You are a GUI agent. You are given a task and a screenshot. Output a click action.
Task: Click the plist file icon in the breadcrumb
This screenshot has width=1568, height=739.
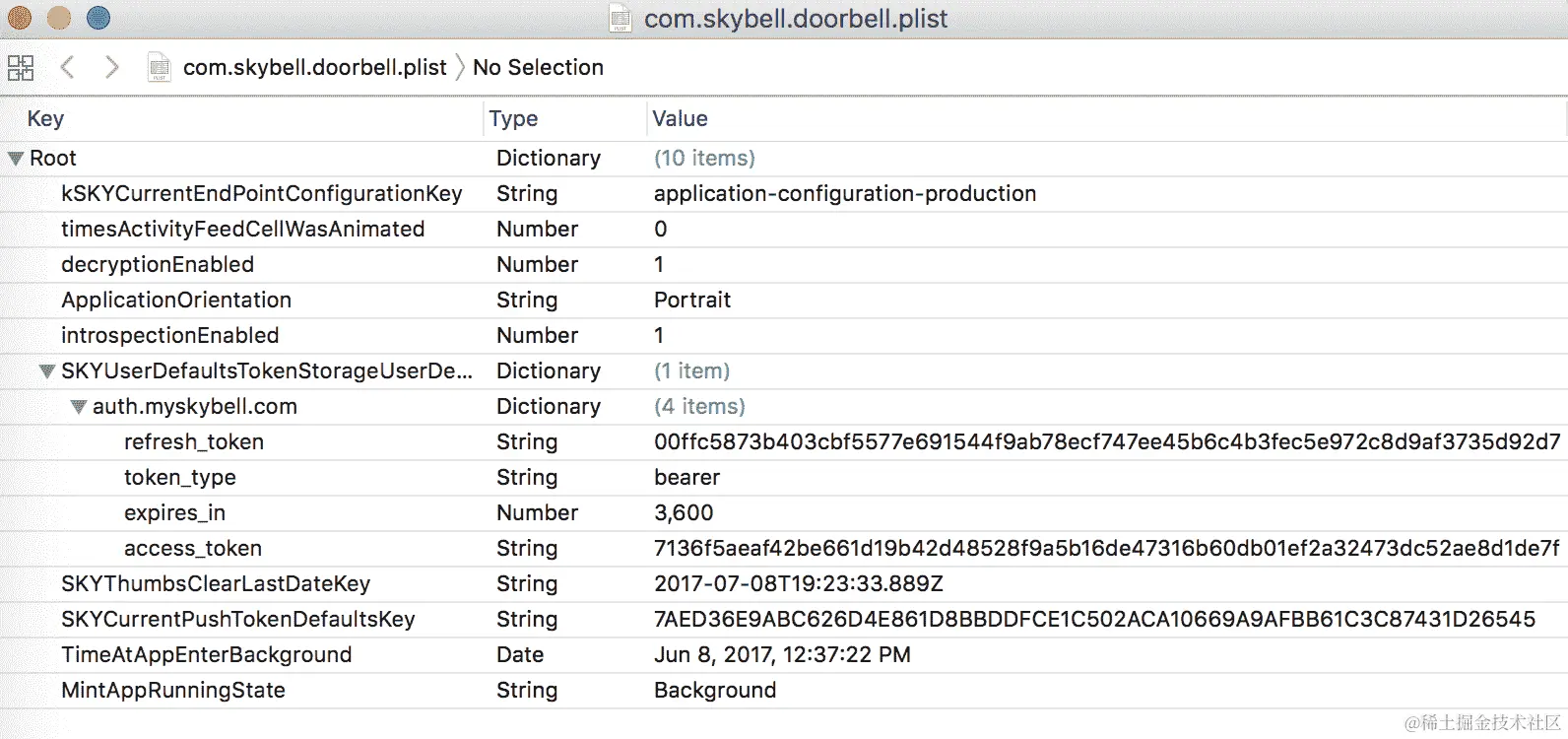[x=159, y=67]
